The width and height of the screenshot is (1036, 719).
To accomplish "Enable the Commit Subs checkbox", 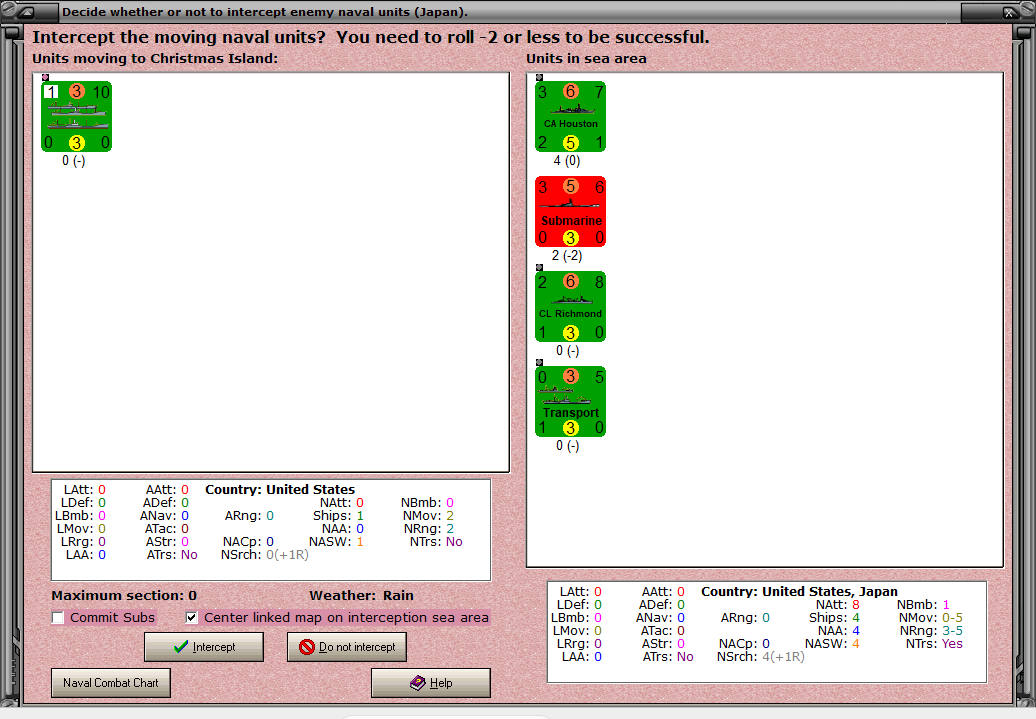I will point(58,617).
